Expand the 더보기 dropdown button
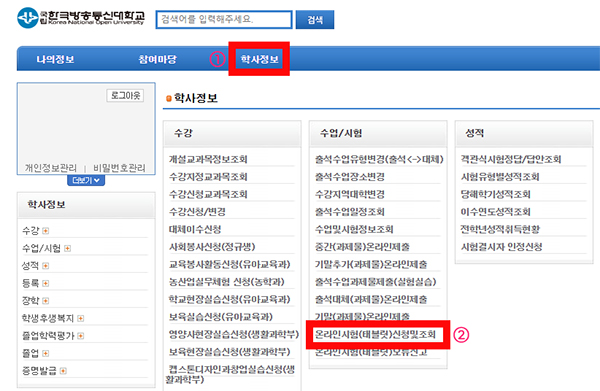The height and width of the screenshot is (391, 600). coord(86,180)
